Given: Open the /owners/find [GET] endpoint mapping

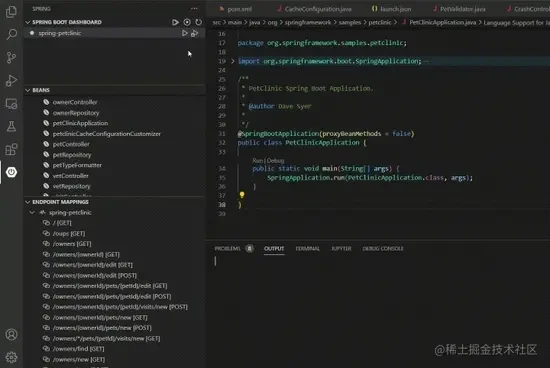Looking at the screenshot, I should pyautogui.click(x=79, y=349).
